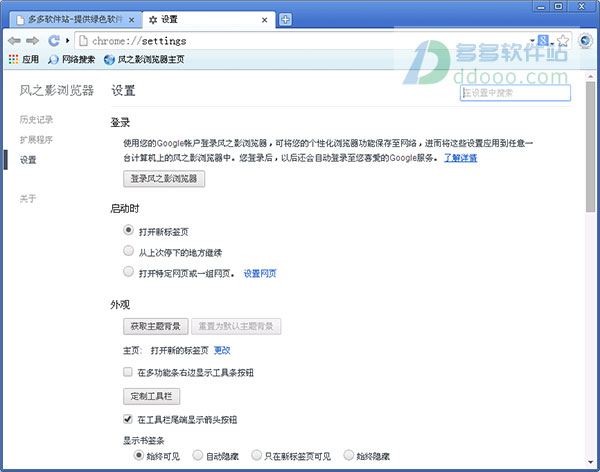Select 设置 in the sidebar
The image size is (600, 472).
28,160
